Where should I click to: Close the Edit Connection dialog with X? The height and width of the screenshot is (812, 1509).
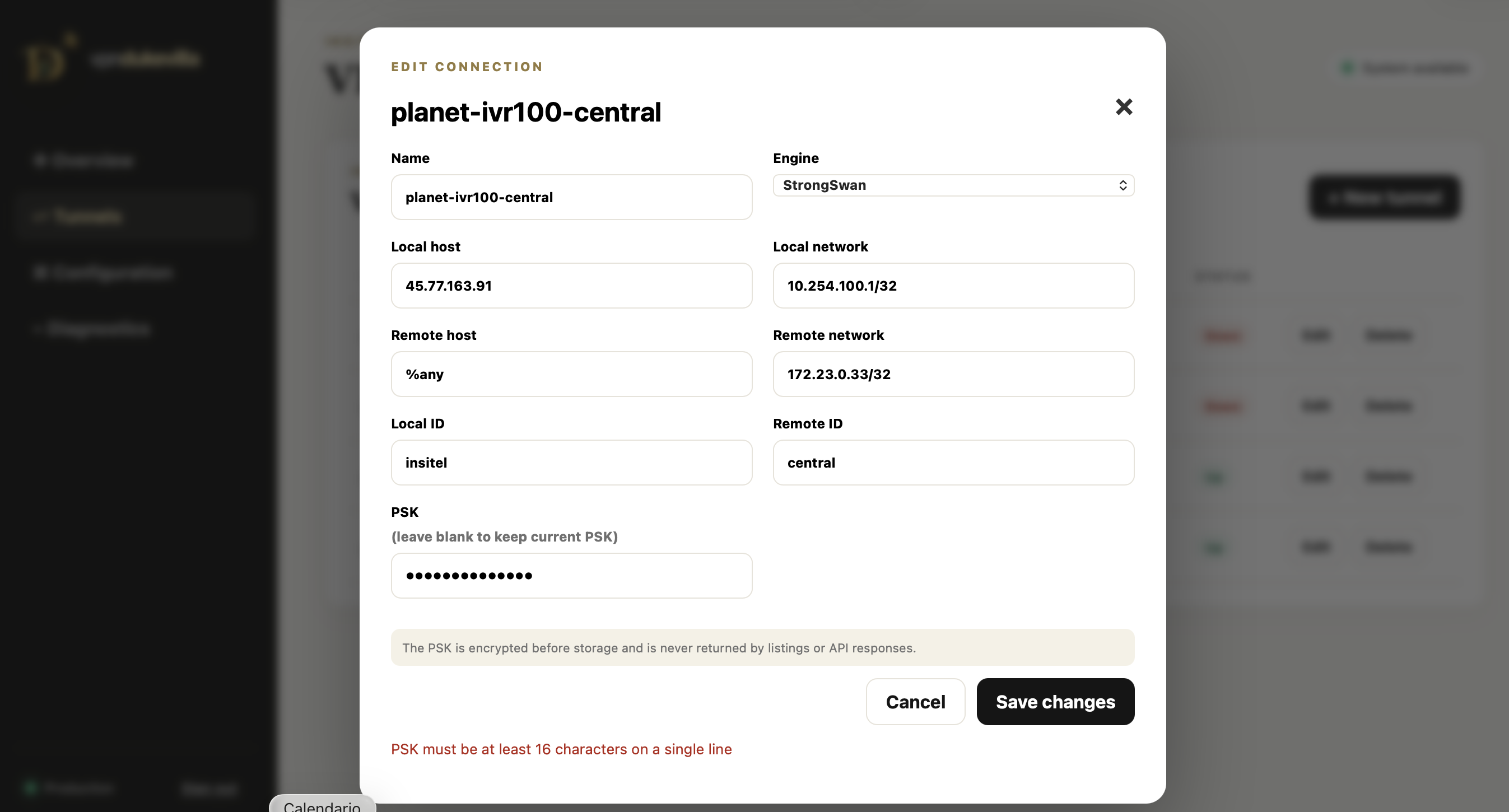[1124, 106]
